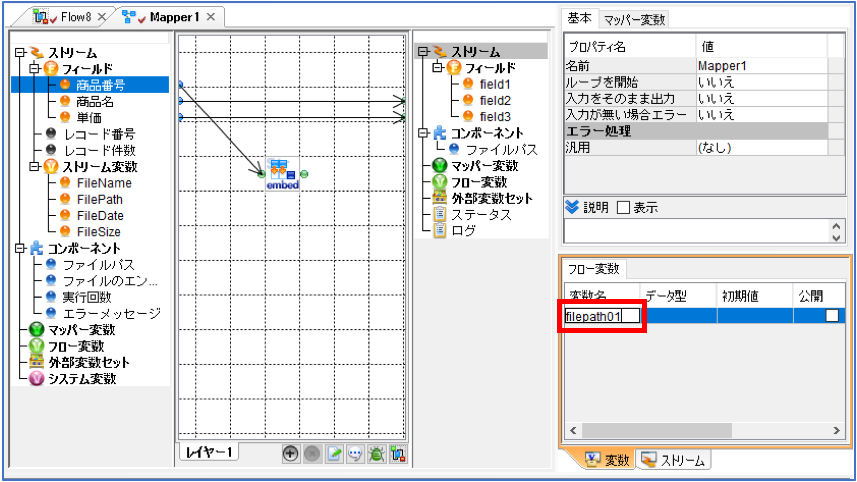Click the scroll right arrow in the フロー変数 table

pos(836,430)
